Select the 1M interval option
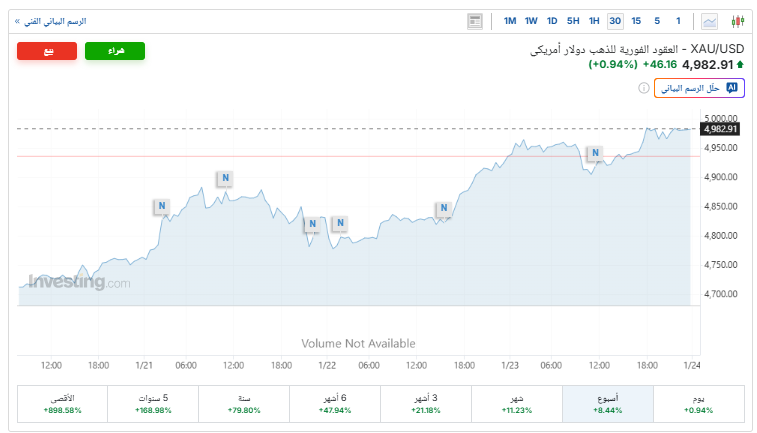The image size is (757, 433). [x=510, y=21]
